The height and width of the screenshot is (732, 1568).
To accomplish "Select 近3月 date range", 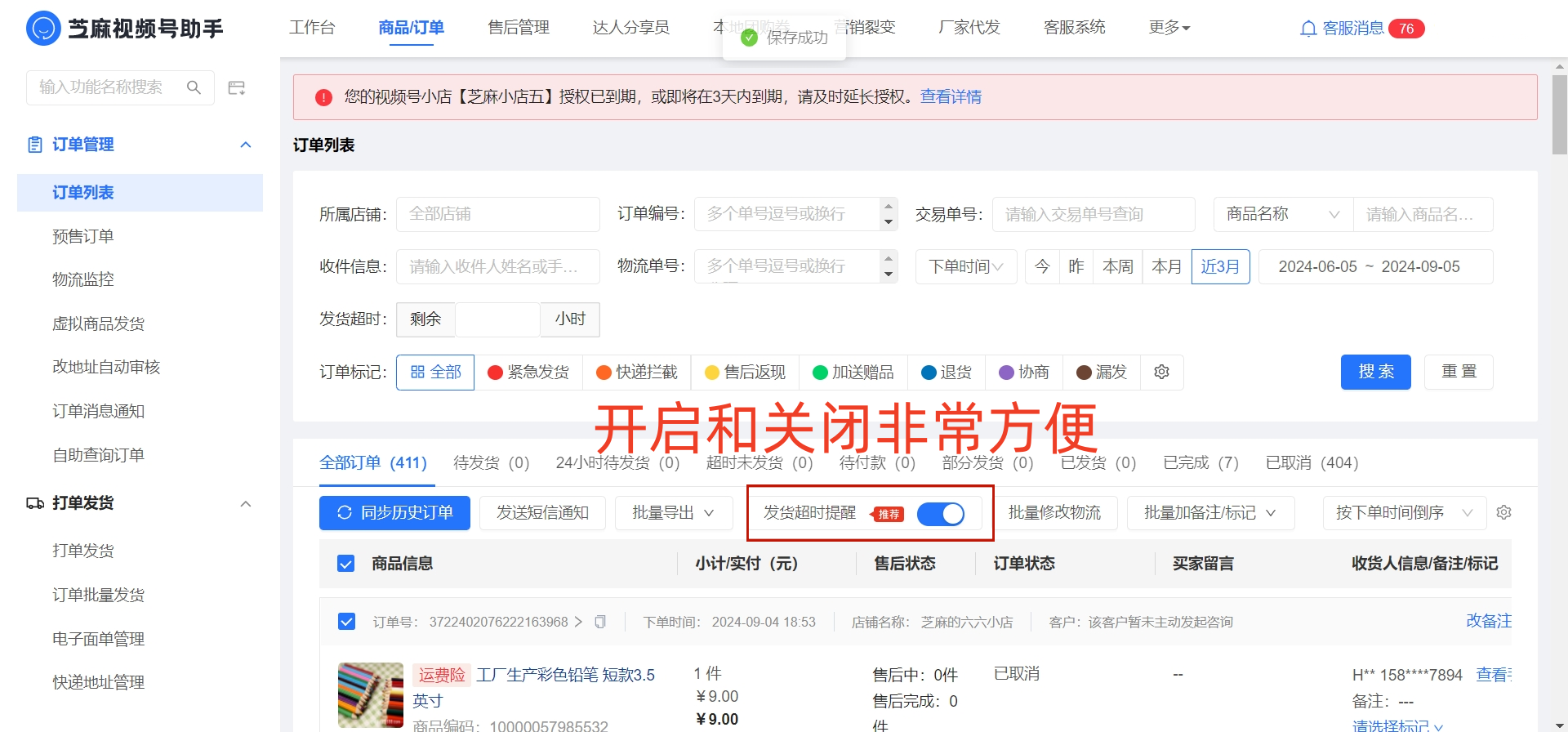I will 1220,267.
